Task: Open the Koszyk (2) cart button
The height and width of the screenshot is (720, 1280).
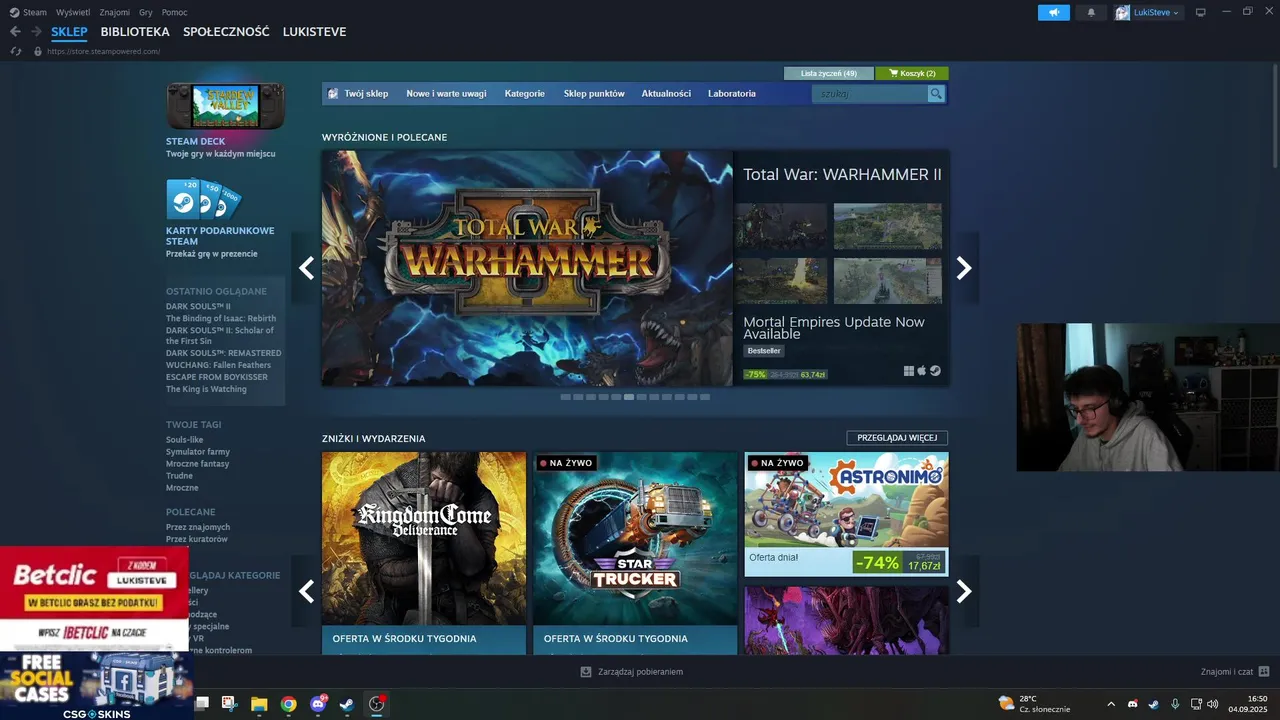Action: [912, 73]
